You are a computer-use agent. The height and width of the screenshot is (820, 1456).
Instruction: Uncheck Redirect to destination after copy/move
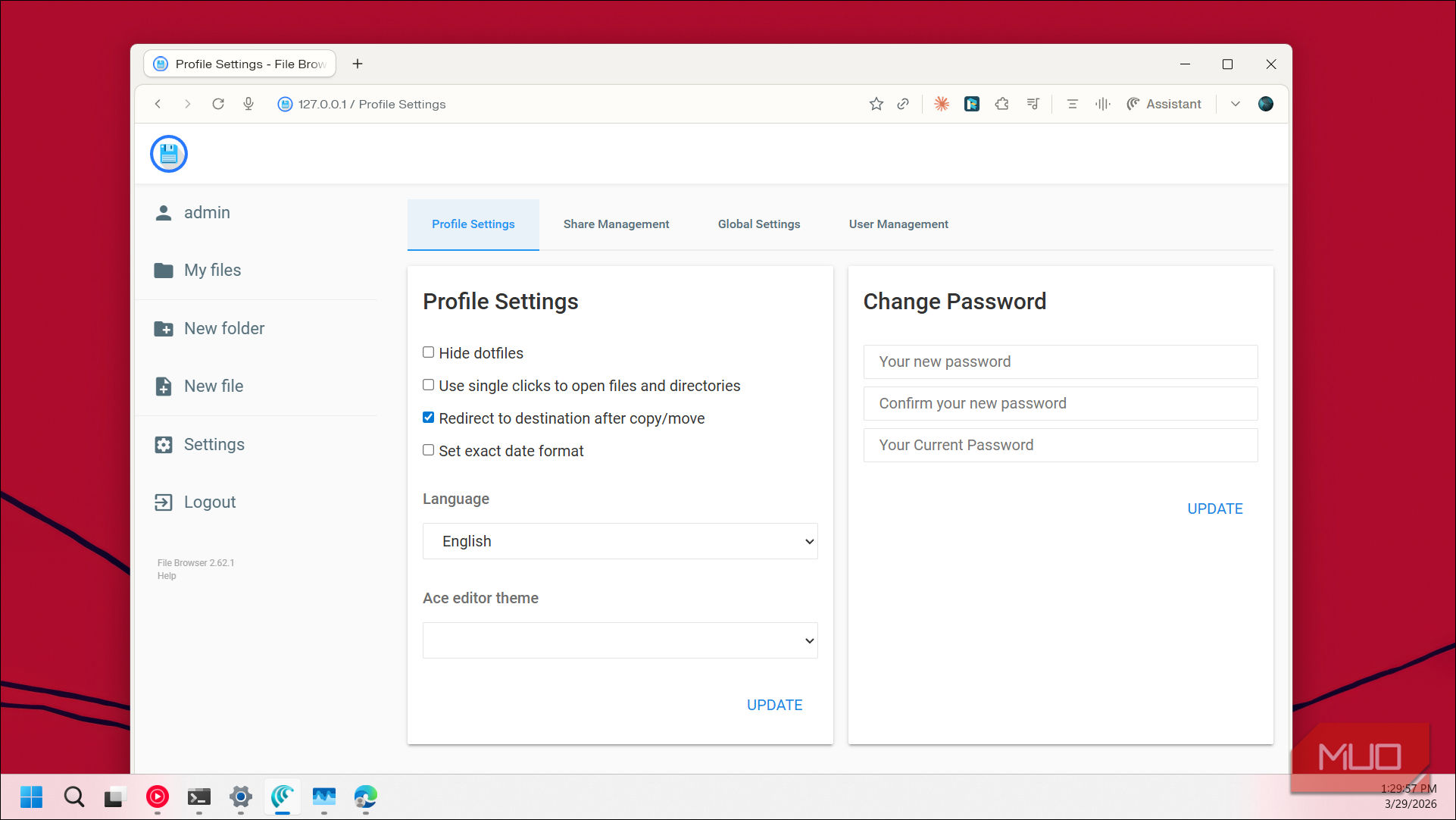pyautogui.click(x=429, y=418)
